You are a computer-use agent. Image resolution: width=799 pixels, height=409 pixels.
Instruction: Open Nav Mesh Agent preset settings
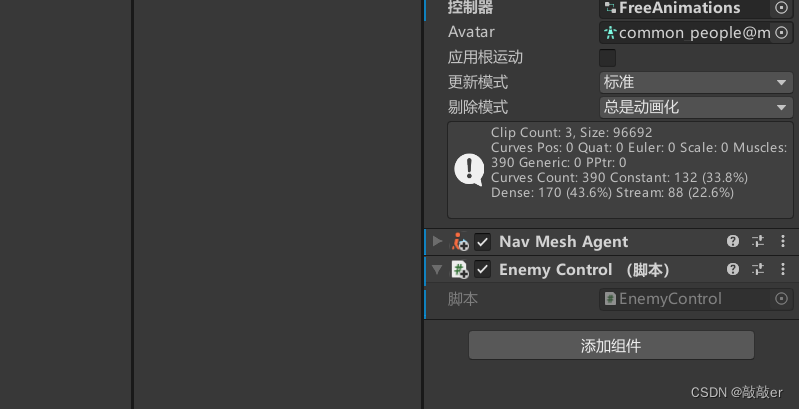(x=758, y=241)
